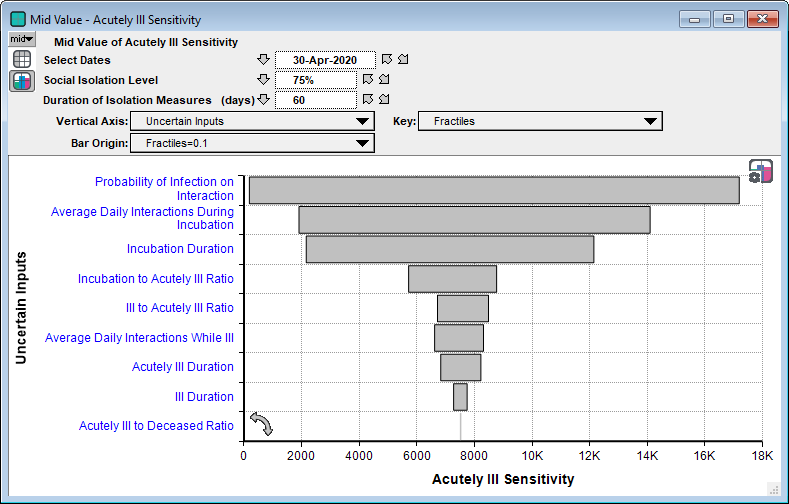Open the Vertical Axis dropdown
This screenshot has height=504, width=789.
(x=252, y=121)
